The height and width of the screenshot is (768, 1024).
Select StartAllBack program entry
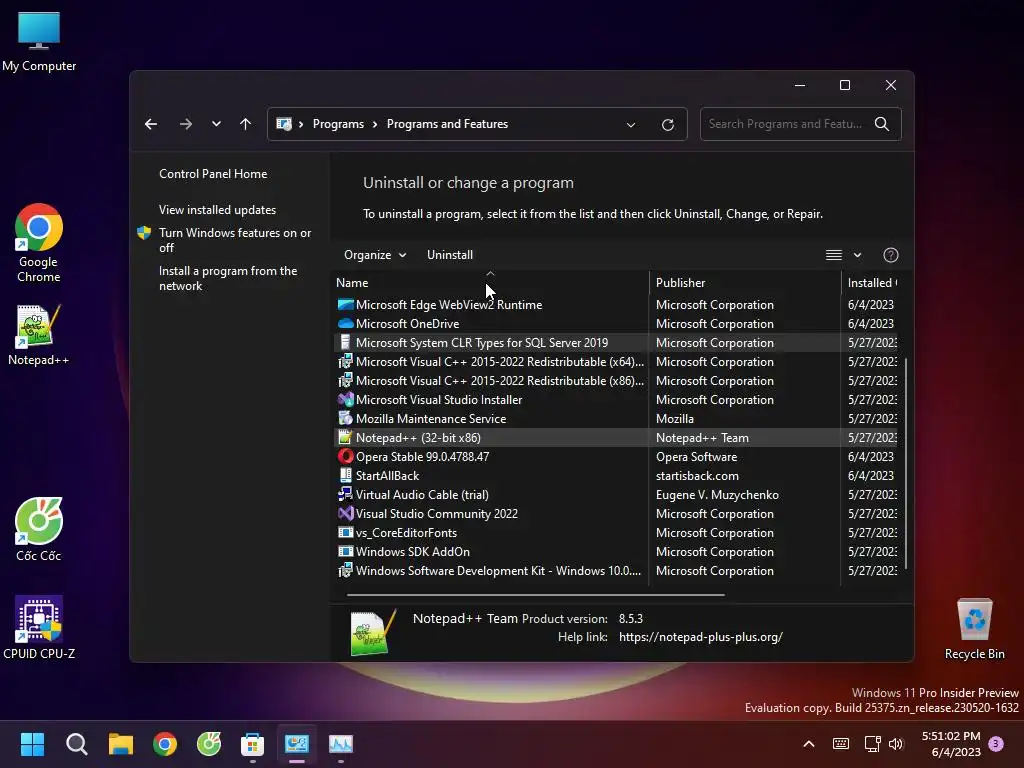616,475
